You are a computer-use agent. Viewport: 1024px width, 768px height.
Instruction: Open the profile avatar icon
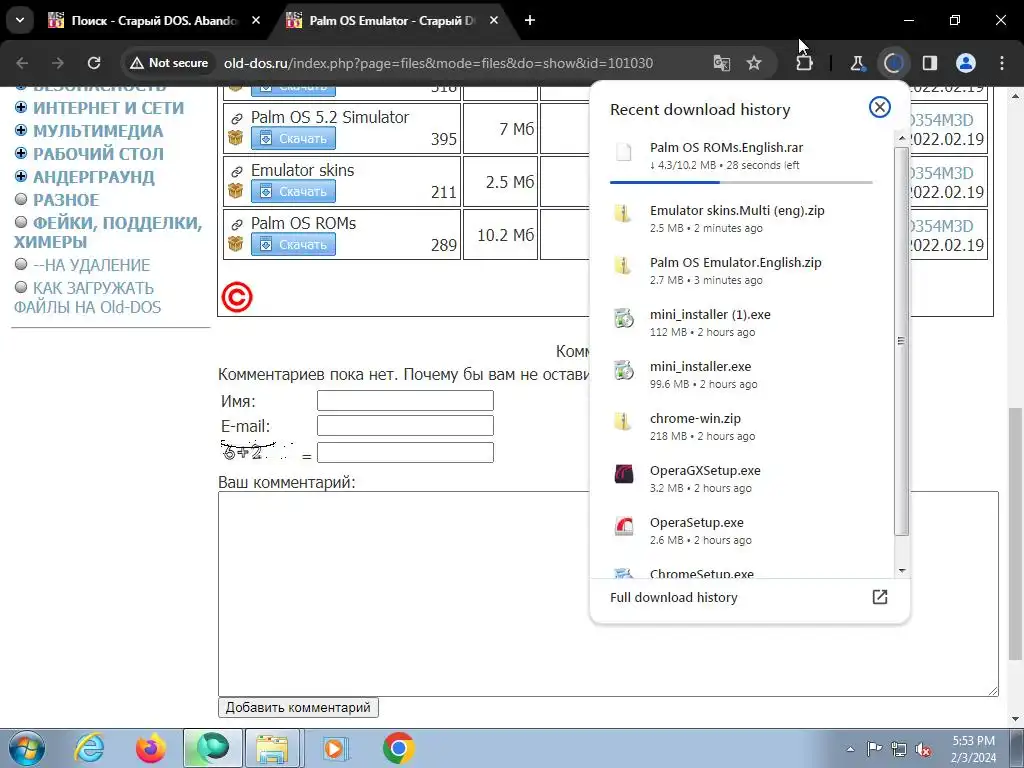pos(966,63)
